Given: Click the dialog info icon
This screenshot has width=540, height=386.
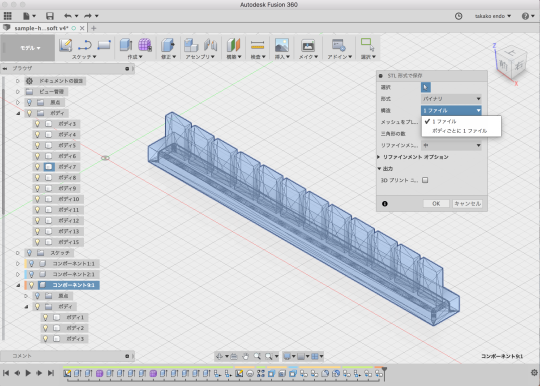Looking at the screenshot, I should click(385, 204).
